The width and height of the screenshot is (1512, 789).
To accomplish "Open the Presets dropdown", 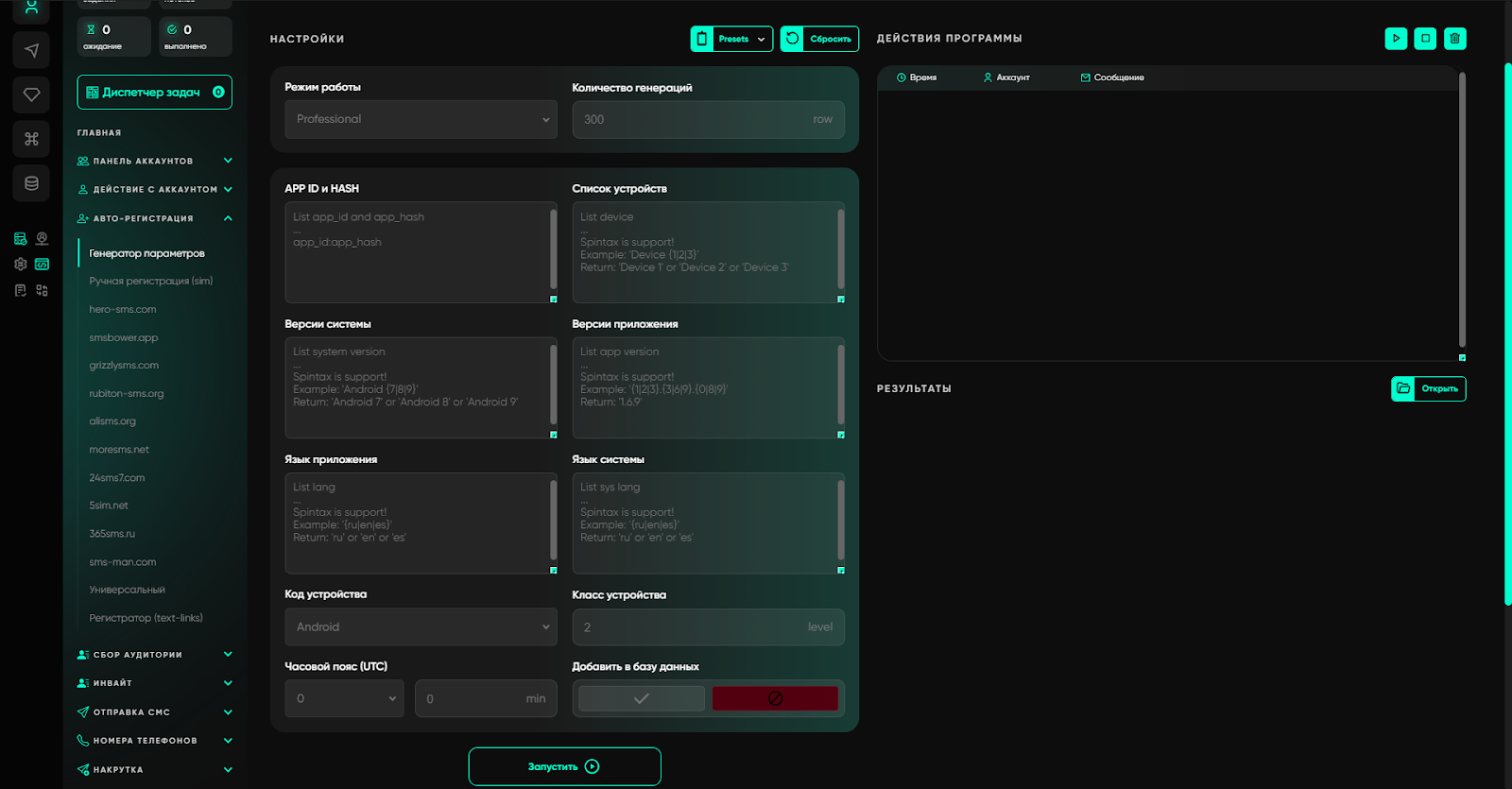I will pyautogui.click(x=731, y=39).
